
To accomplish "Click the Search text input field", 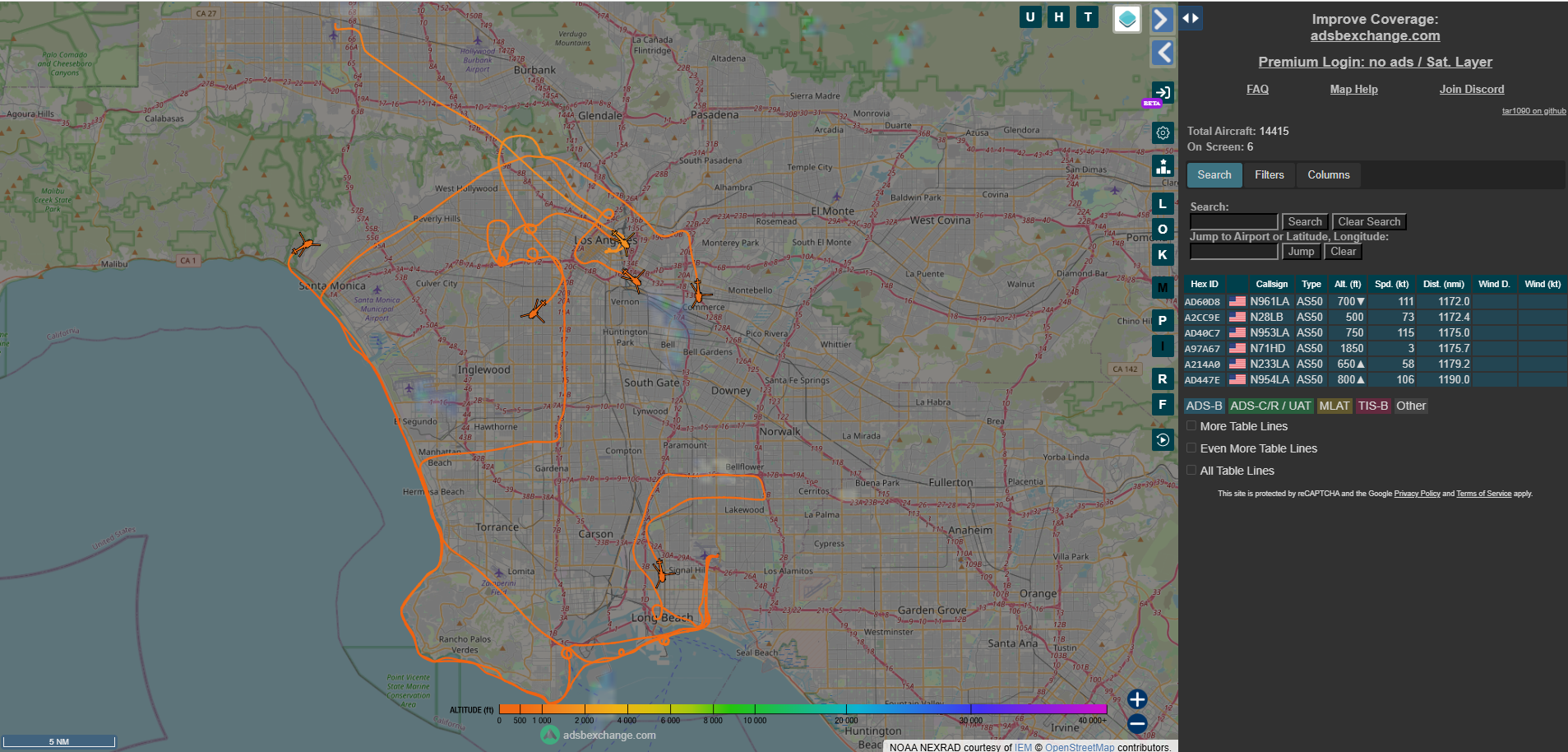I will coord(1233,222).
